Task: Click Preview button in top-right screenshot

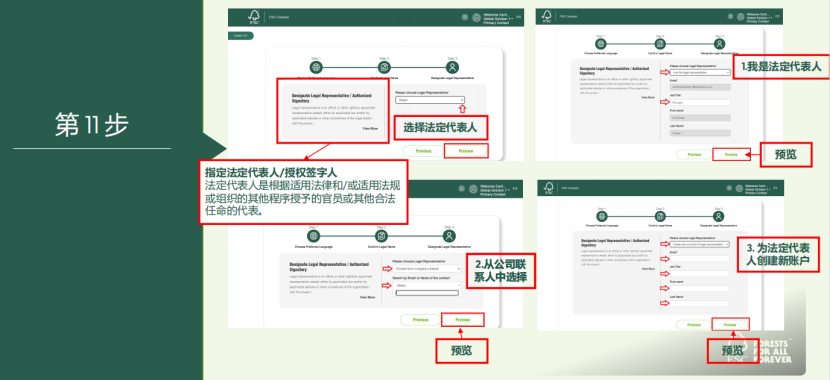Action: [x=731, y=155]
